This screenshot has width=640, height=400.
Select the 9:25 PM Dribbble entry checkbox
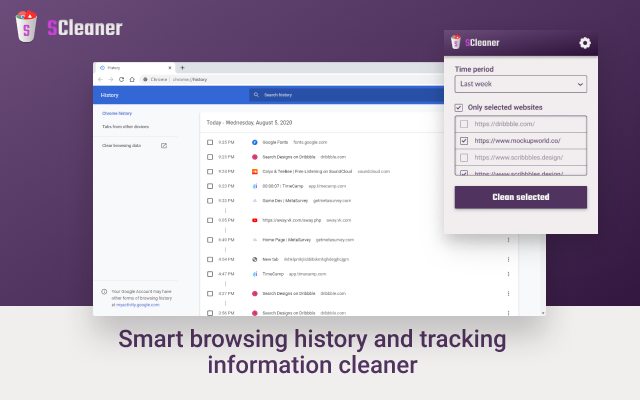(210, 157)
